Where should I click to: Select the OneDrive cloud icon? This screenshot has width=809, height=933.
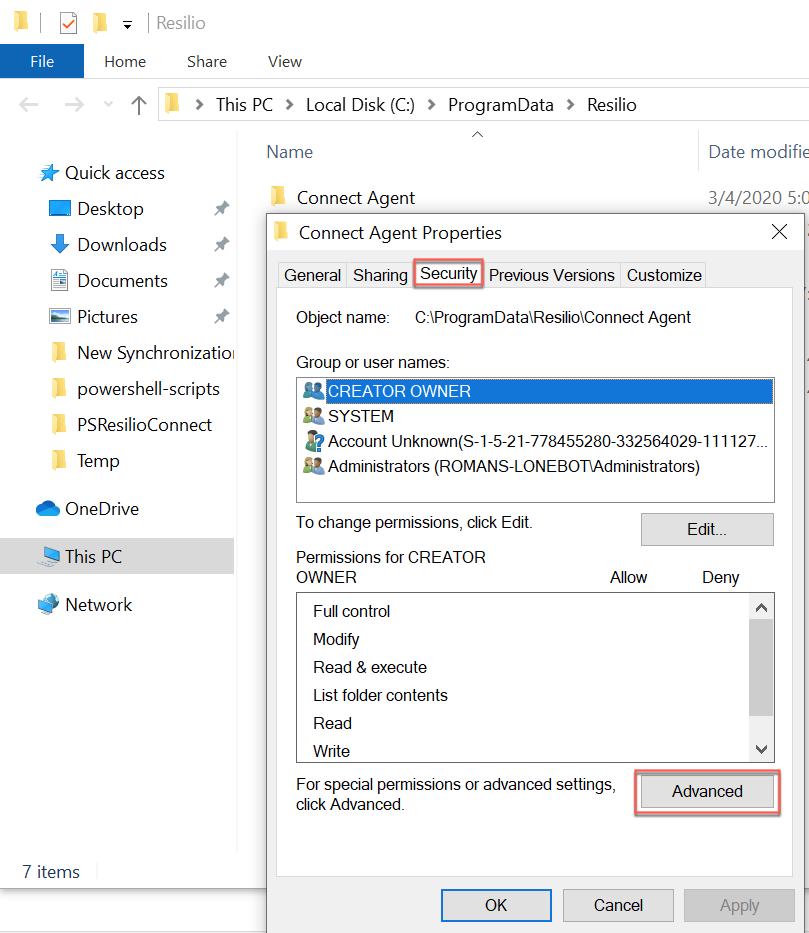point(48,509)
